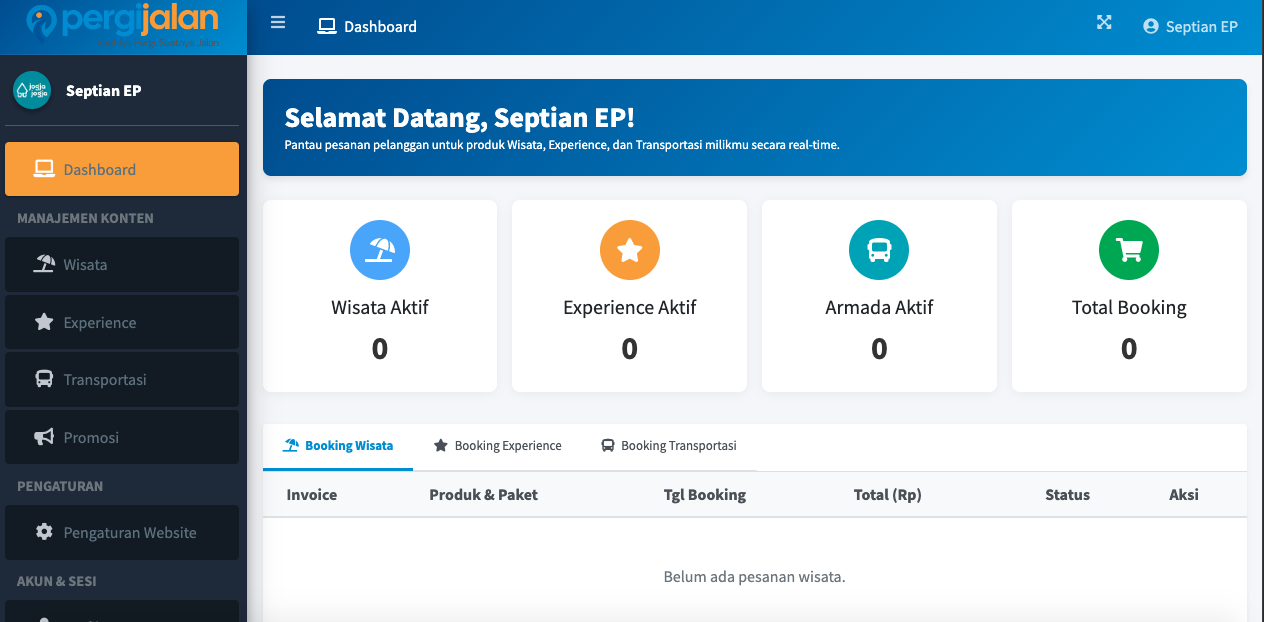Click the AKUN & SESI section label

tap(56, 581)
